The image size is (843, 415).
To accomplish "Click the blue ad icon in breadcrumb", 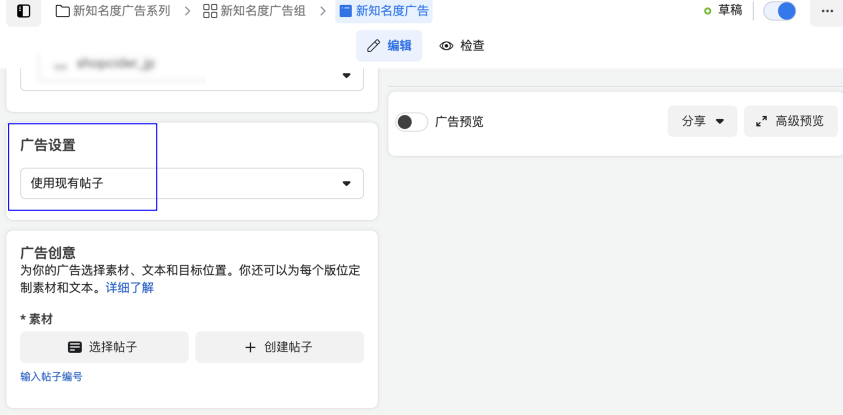I will point(345,11).
